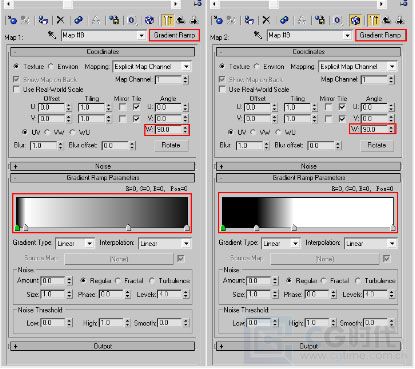The width and height of the screenshot is (415, 369).
Task: Select middle flag on Map 1 gradient ramp
Action: [x=128, y=228]
